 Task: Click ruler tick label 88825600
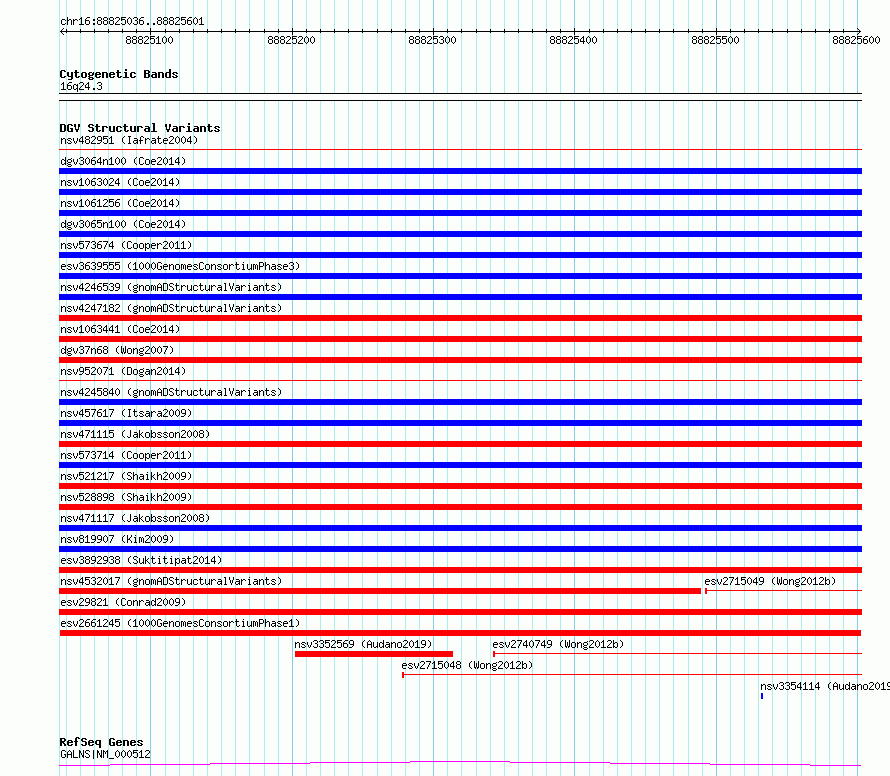tap(856, 40)
